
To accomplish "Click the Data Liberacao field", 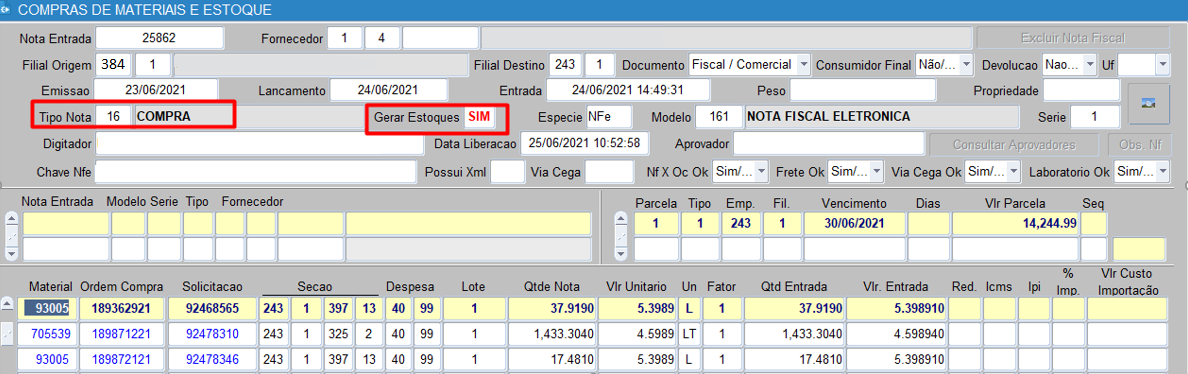I will (585, 143).
